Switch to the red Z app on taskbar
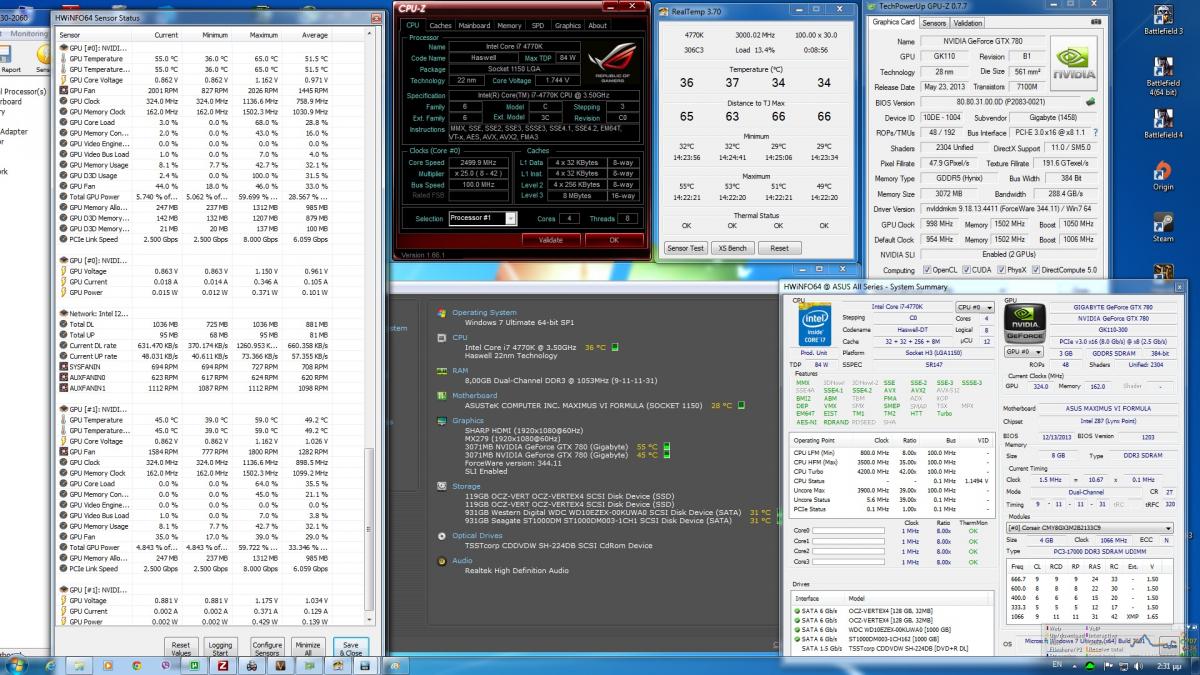 tap(222, 665)
